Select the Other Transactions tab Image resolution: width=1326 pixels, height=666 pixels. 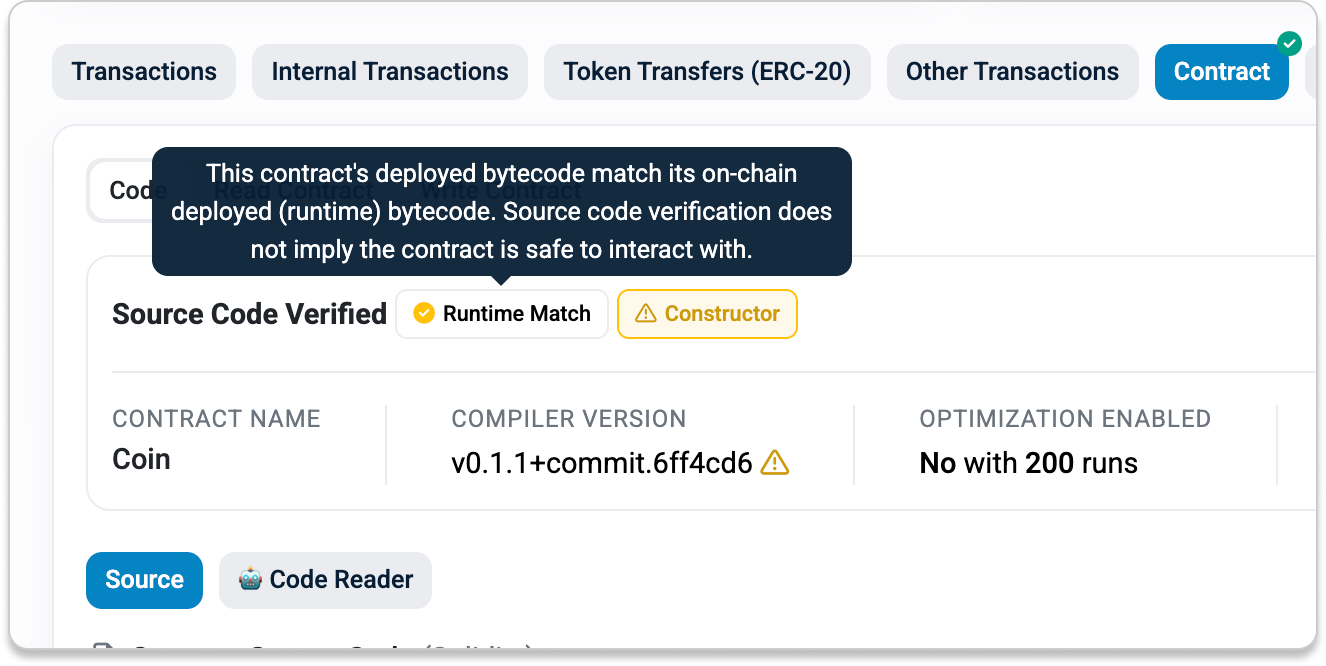tap(1012, 72)
